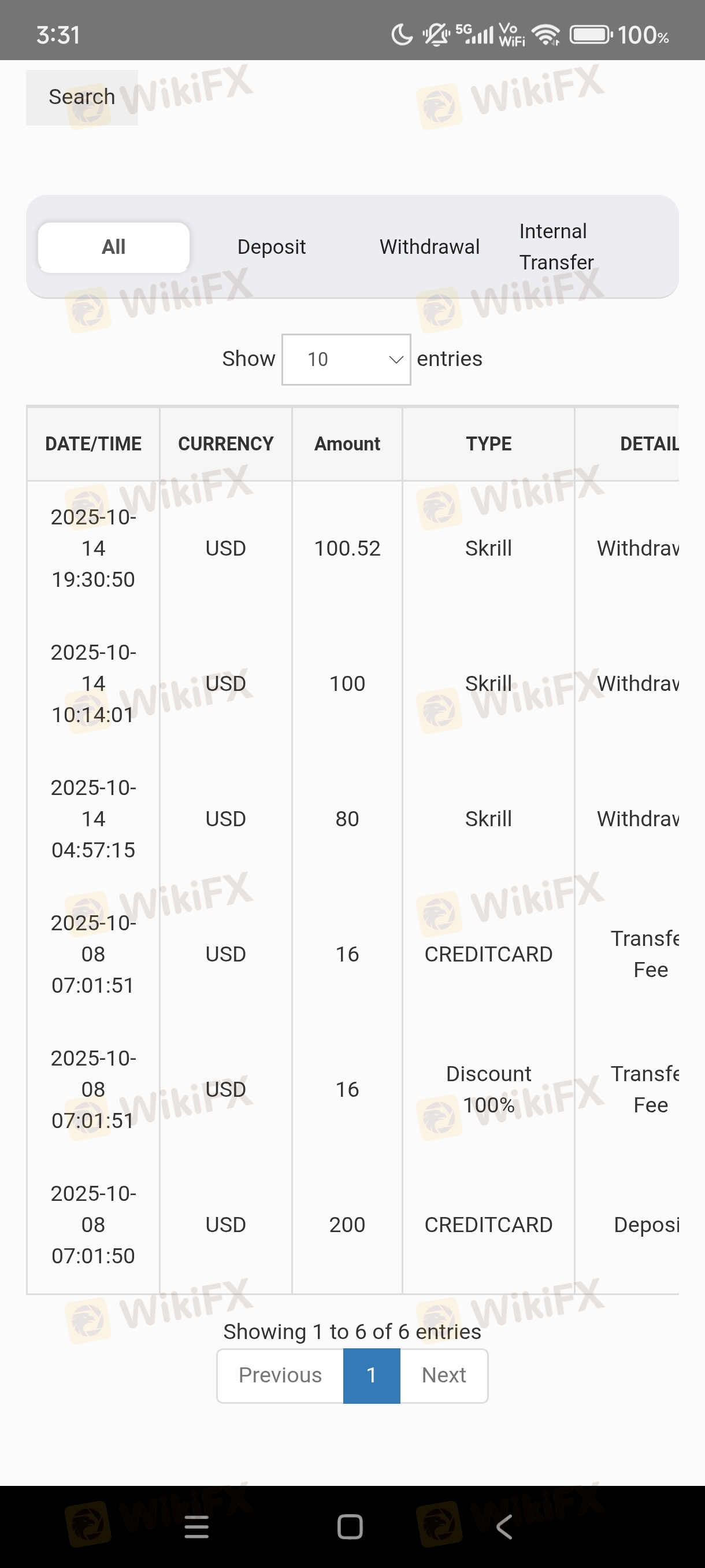The width and height of the screenshot is (705, 1568).
Task: Tap the do-not-disturb moon icon
Action: coord(402,35)
